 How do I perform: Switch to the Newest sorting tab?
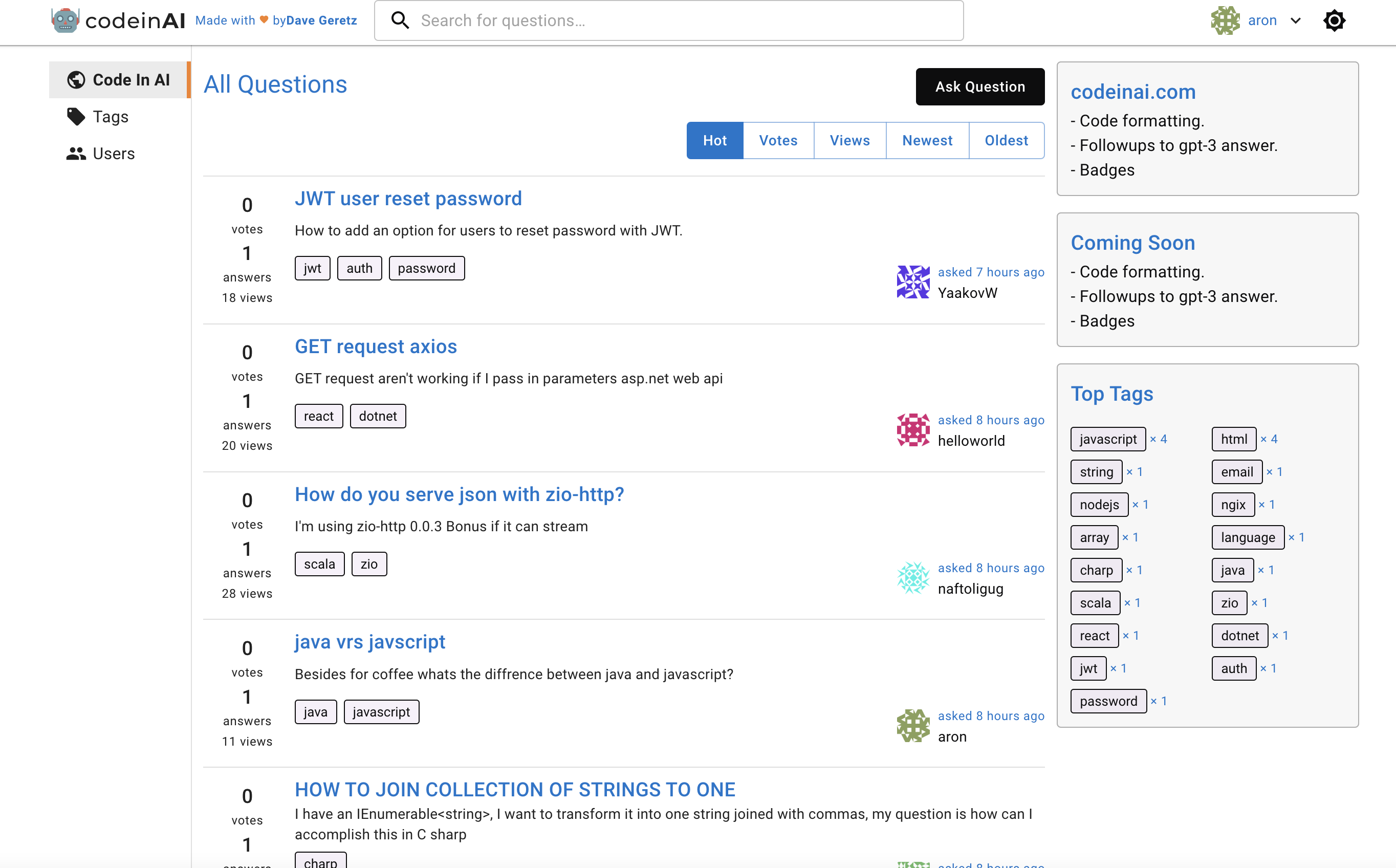tap(927, 141)
